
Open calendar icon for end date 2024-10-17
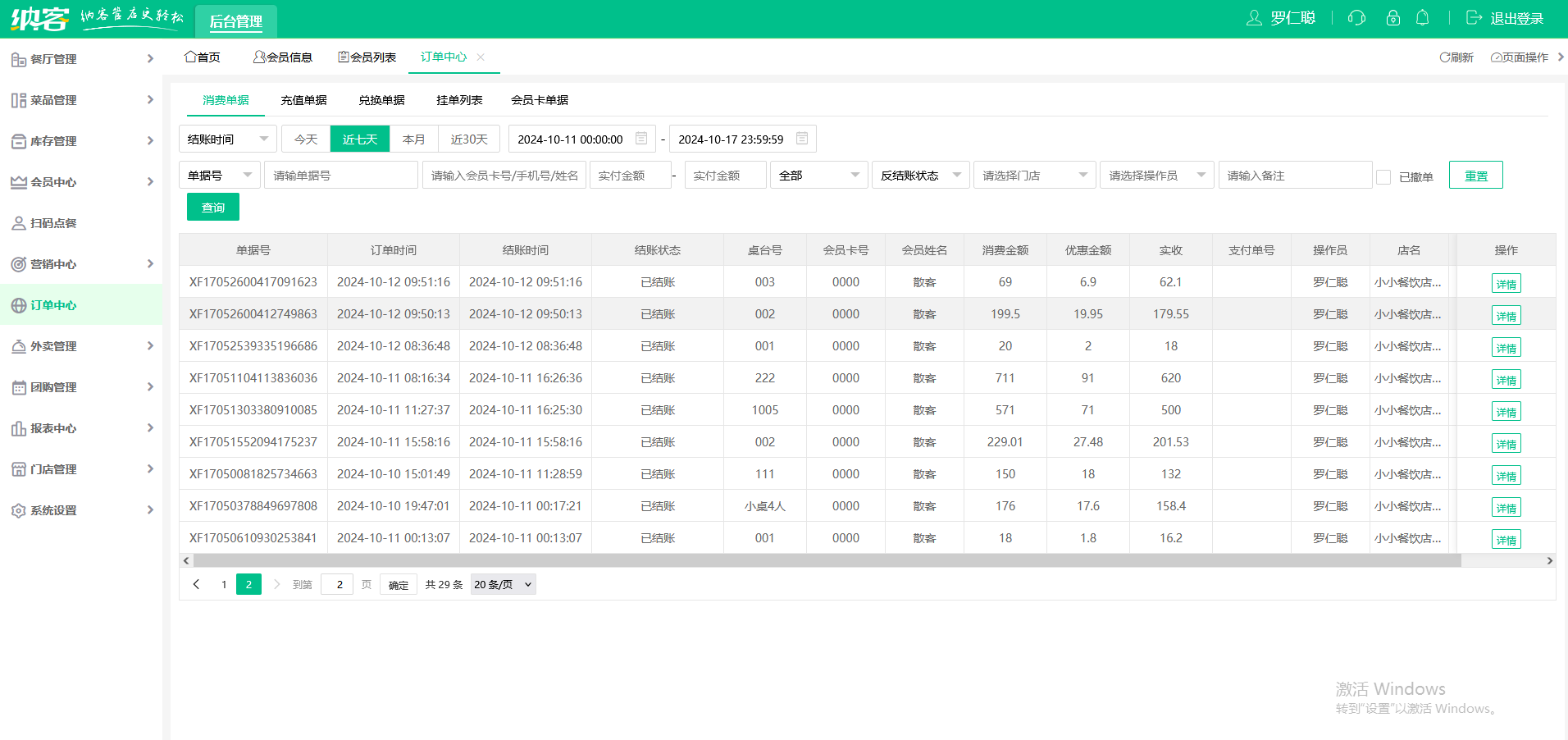pos(802,139)
